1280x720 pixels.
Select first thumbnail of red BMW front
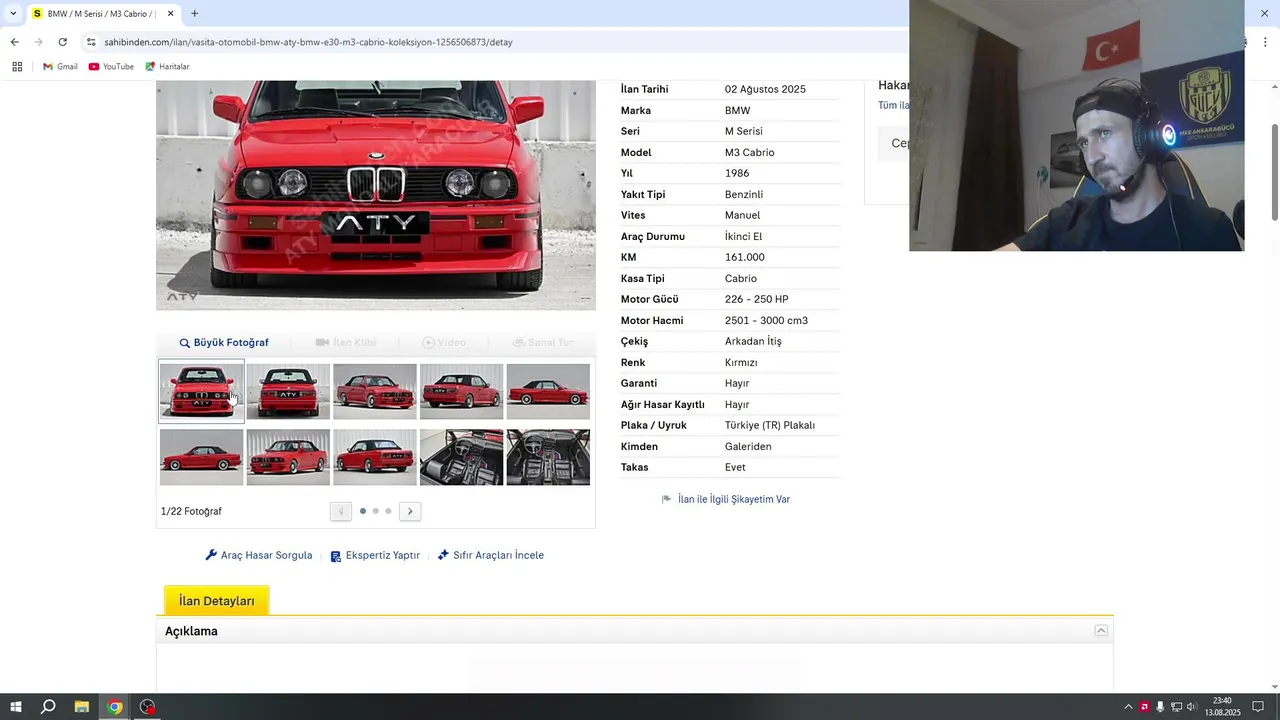click(x=201, y=391)
